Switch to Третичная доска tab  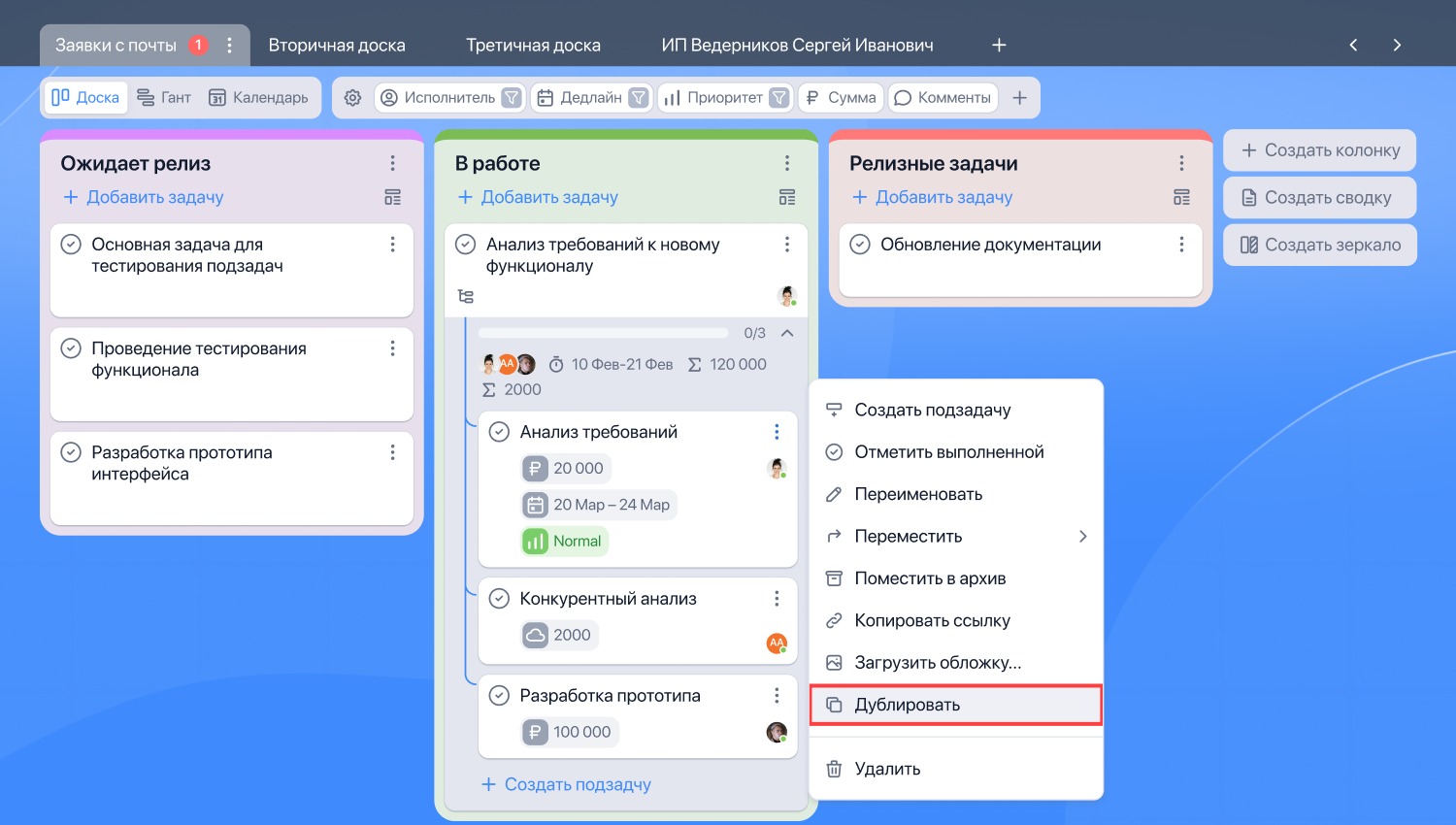click(533, 45)
